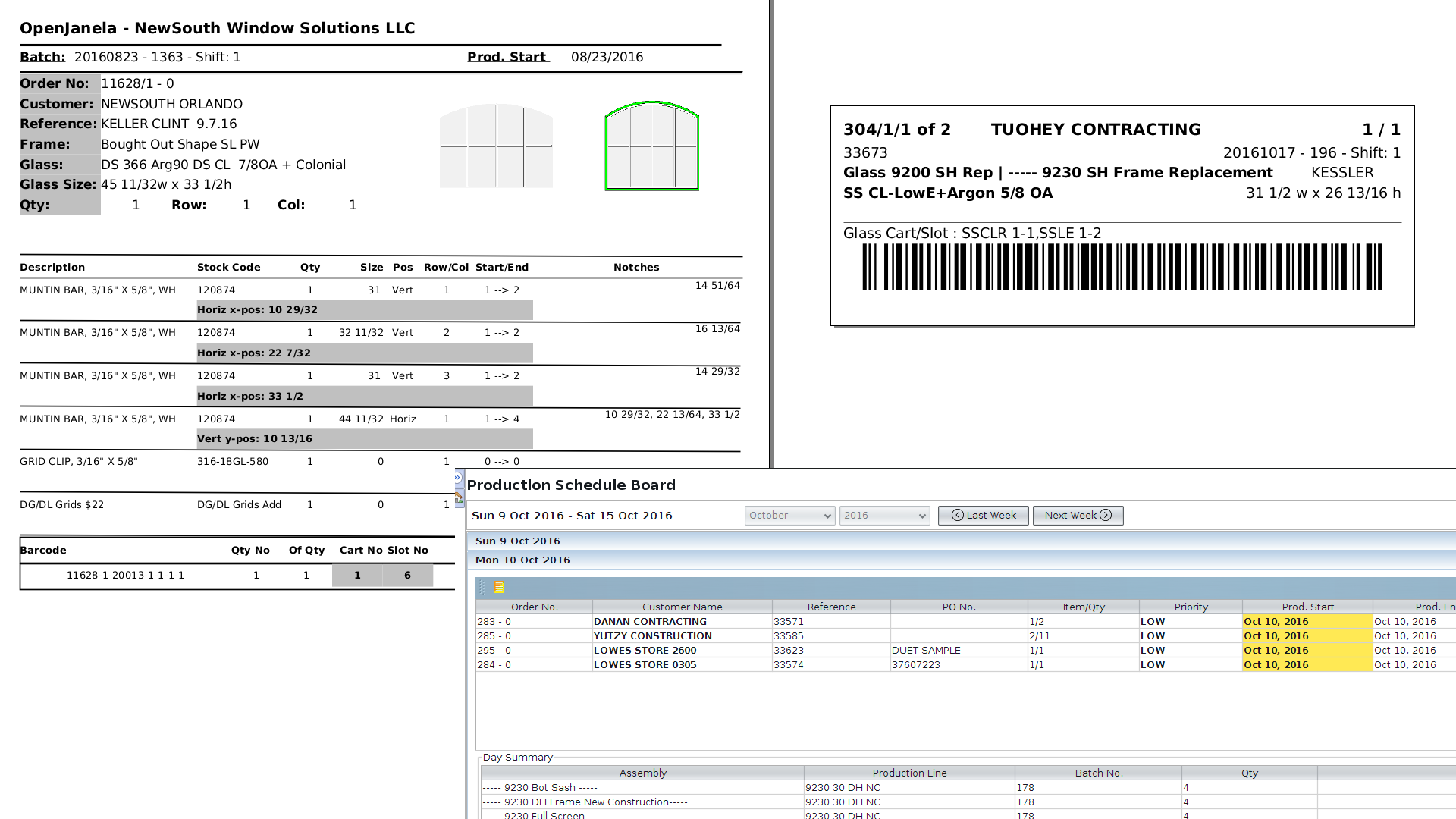Click the barcode on the glass label

click(x=1122, y=267)
